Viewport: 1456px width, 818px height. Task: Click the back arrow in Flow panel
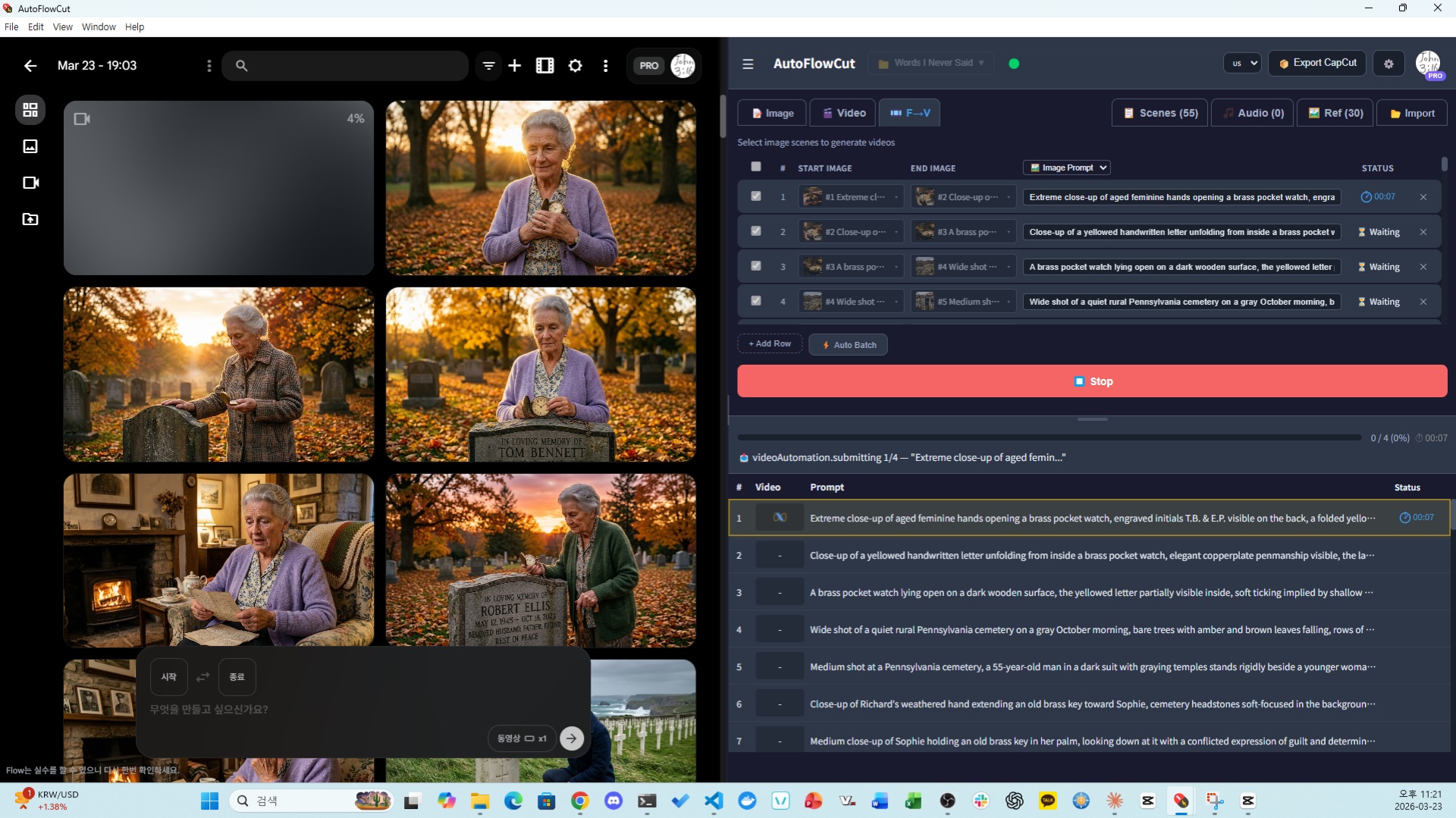30,66
